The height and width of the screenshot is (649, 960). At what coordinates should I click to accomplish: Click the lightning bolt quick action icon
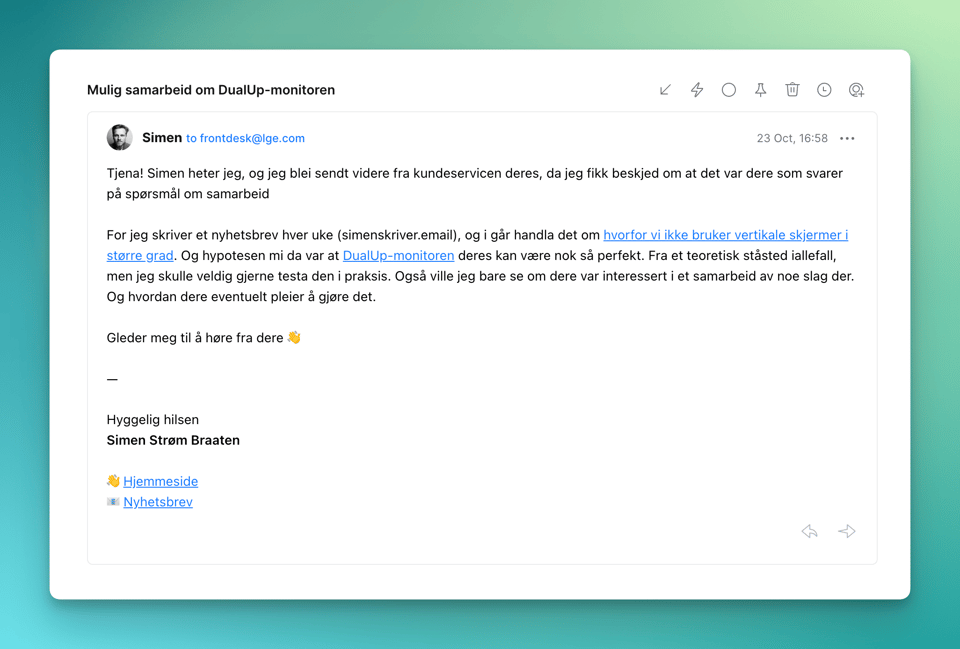(697, 90)
